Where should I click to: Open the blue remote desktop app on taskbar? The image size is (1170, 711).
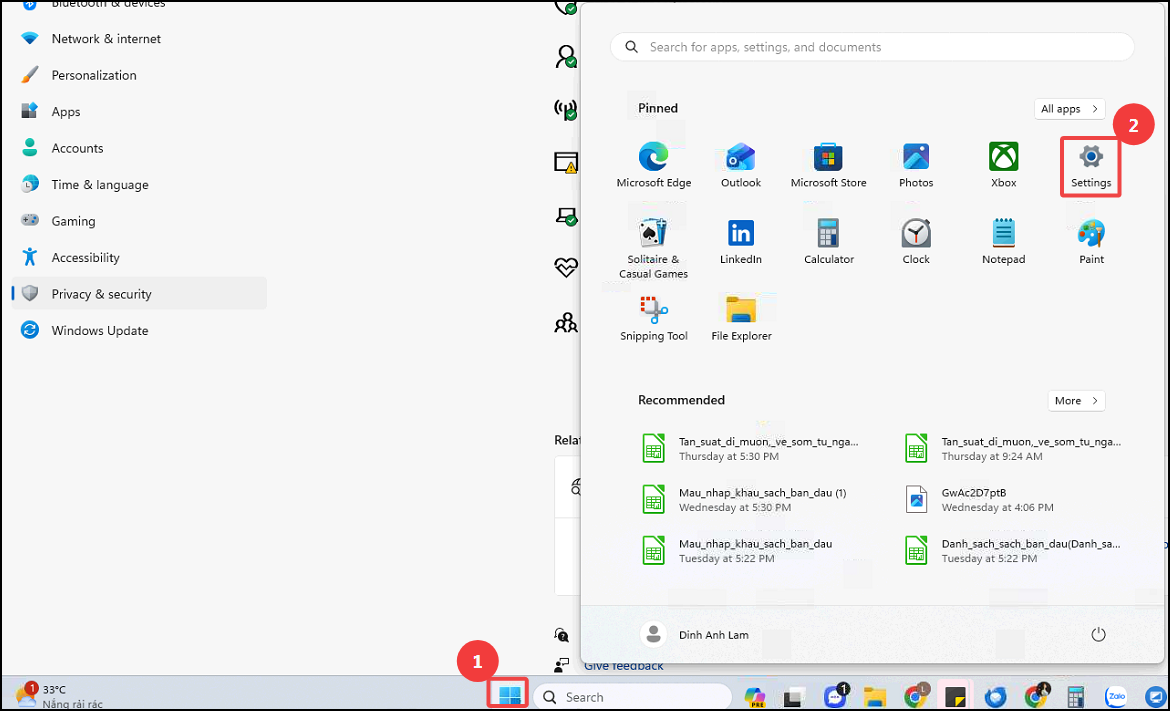1156,698
